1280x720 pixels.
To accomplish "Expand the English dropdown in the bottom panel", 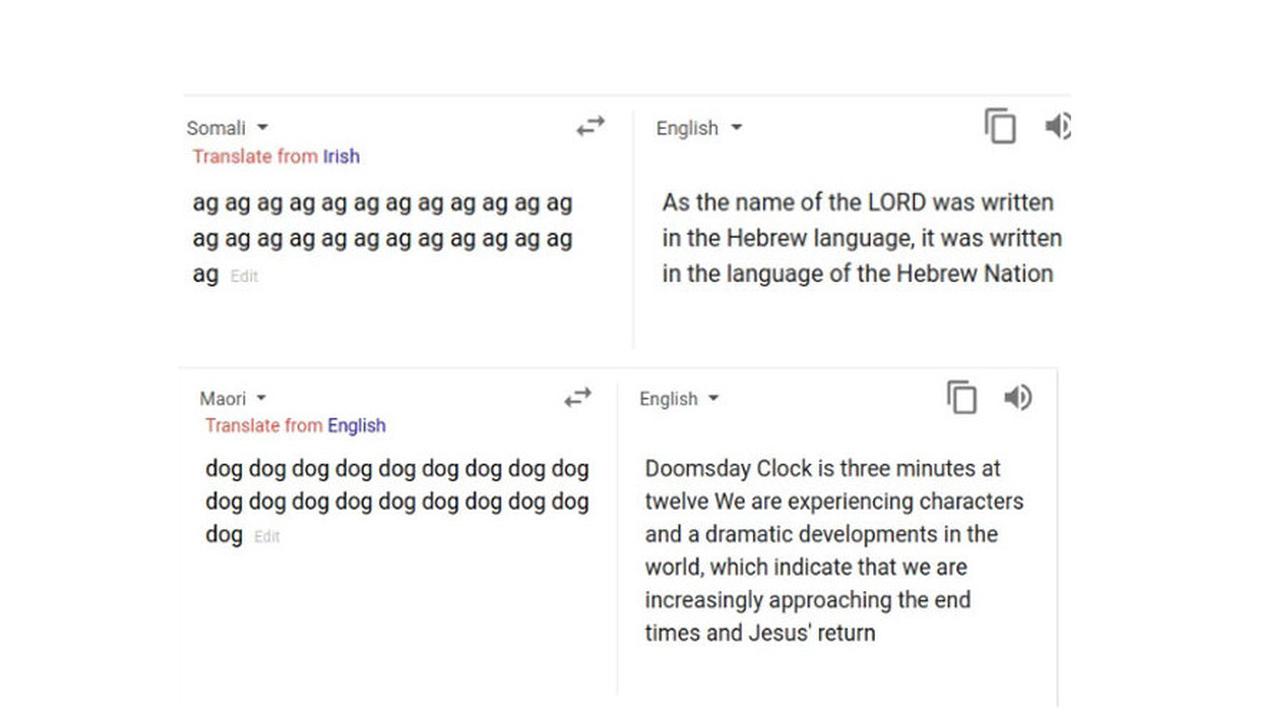I will click(x=677, y=399).
